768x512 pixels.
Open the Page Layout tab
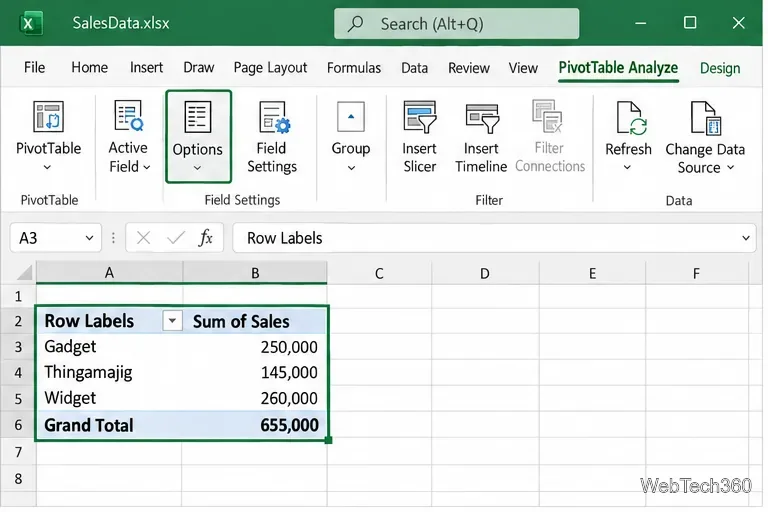point(270,68)
